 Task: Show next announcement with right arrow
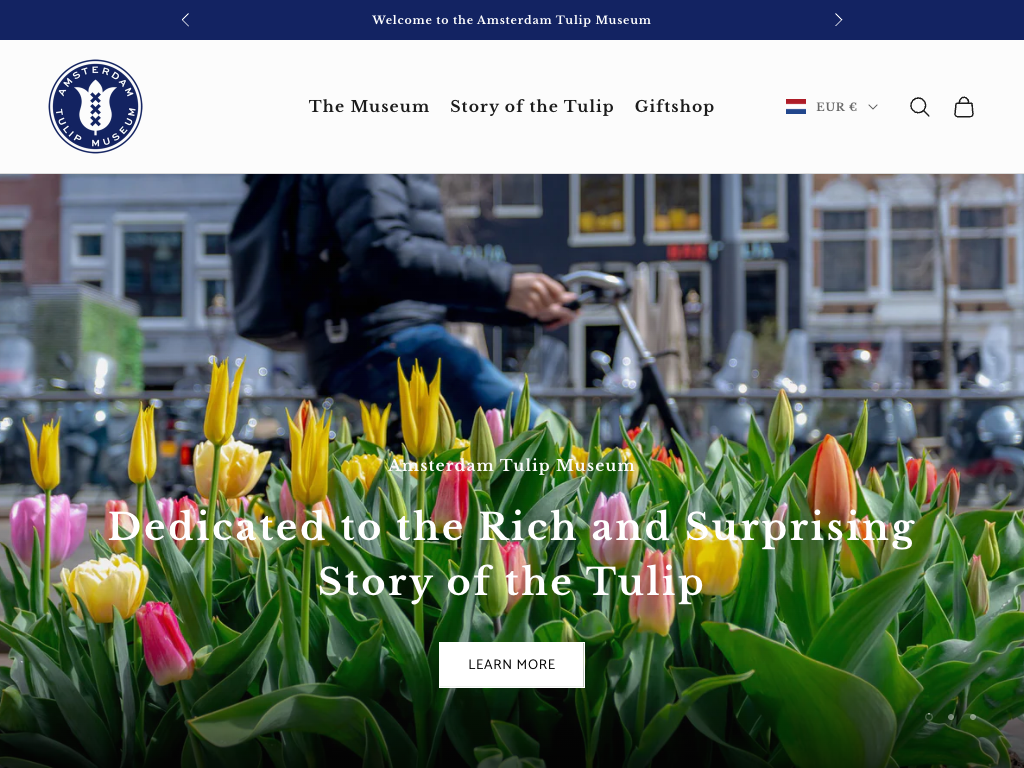839,20
